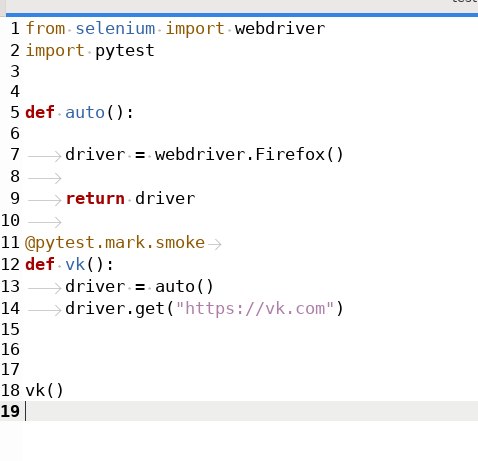Viewport: 478px width, 461px height.
Task: Click 'pytest' on line 2
Action: pos(125,51)
